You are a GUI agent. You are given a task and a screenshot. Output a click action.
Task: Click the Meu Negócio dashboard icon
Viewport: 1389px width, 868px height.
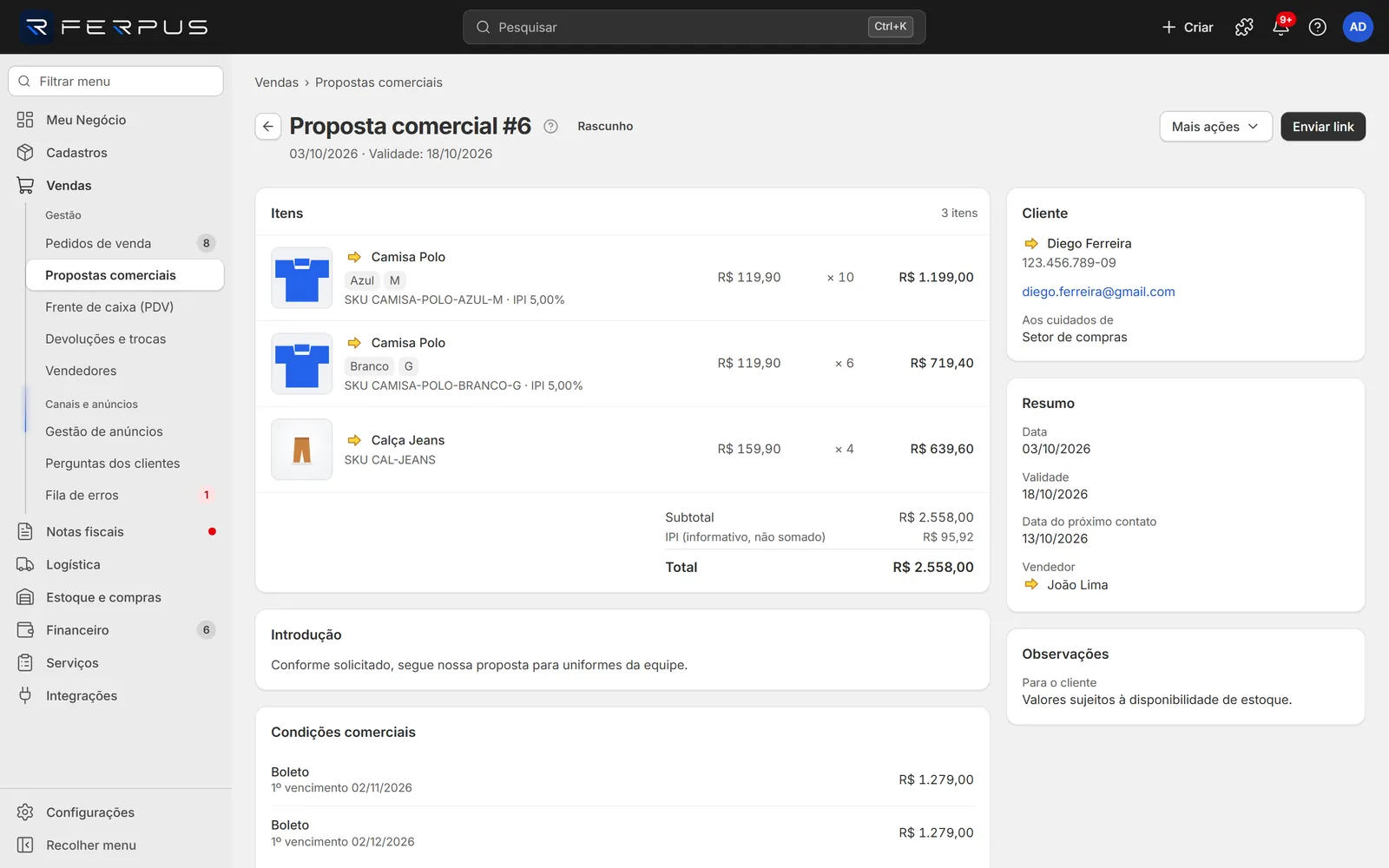[25, 120]
